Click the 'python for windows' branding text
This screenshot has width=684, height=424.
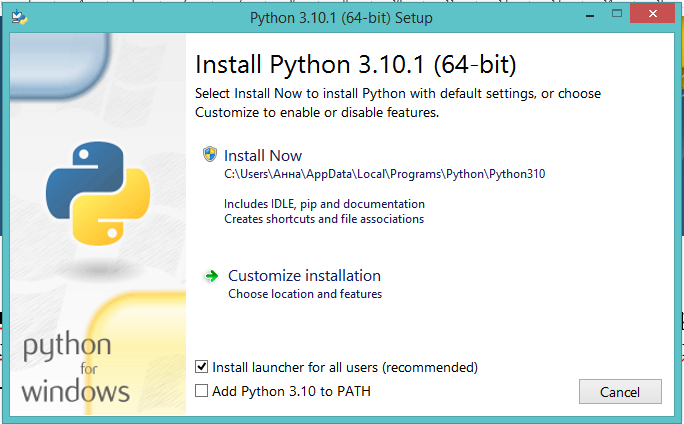point(73,367)
